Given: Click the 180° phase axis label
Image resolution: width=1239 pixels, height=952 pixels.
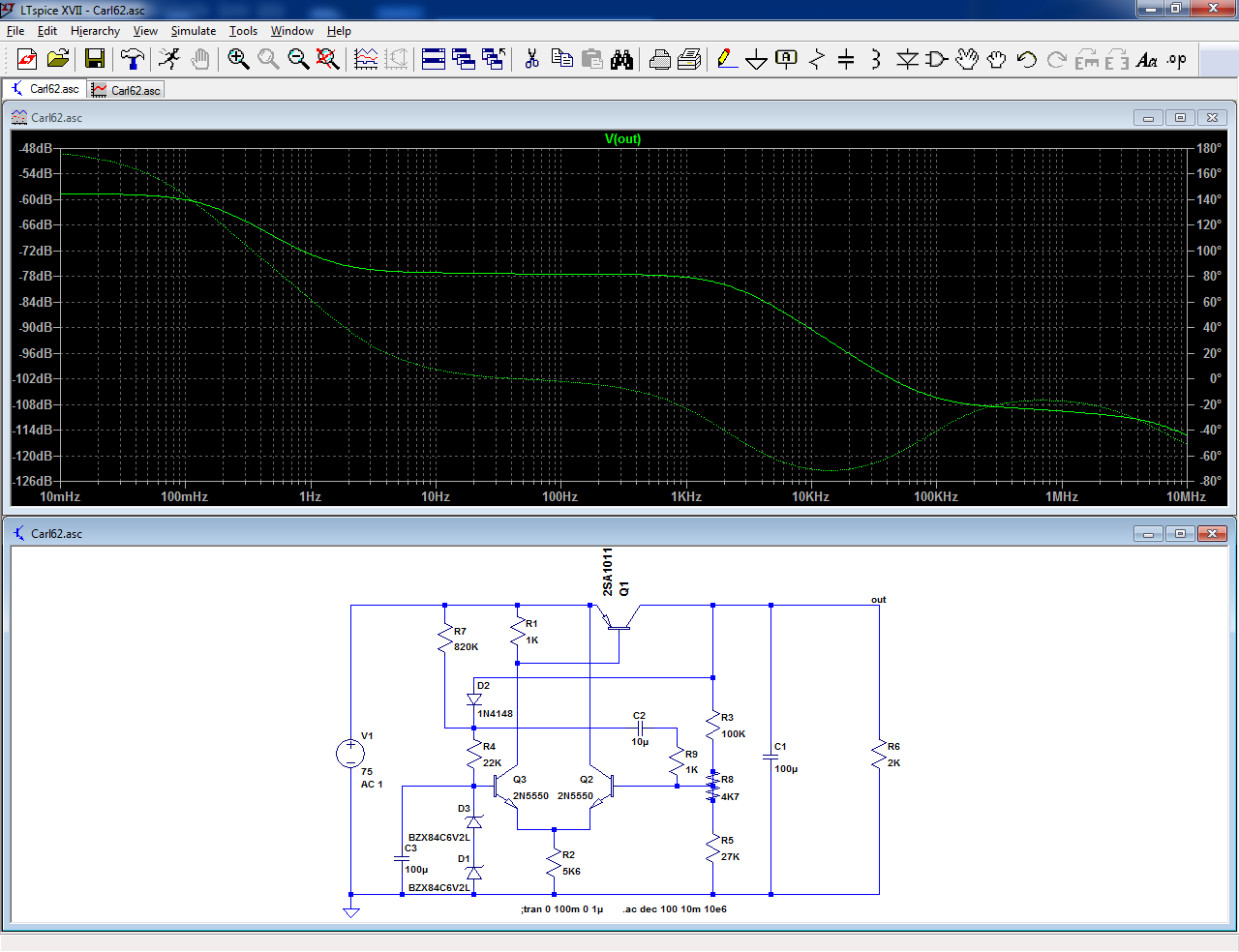Looking at the screenshot, I should (1209, 148).
